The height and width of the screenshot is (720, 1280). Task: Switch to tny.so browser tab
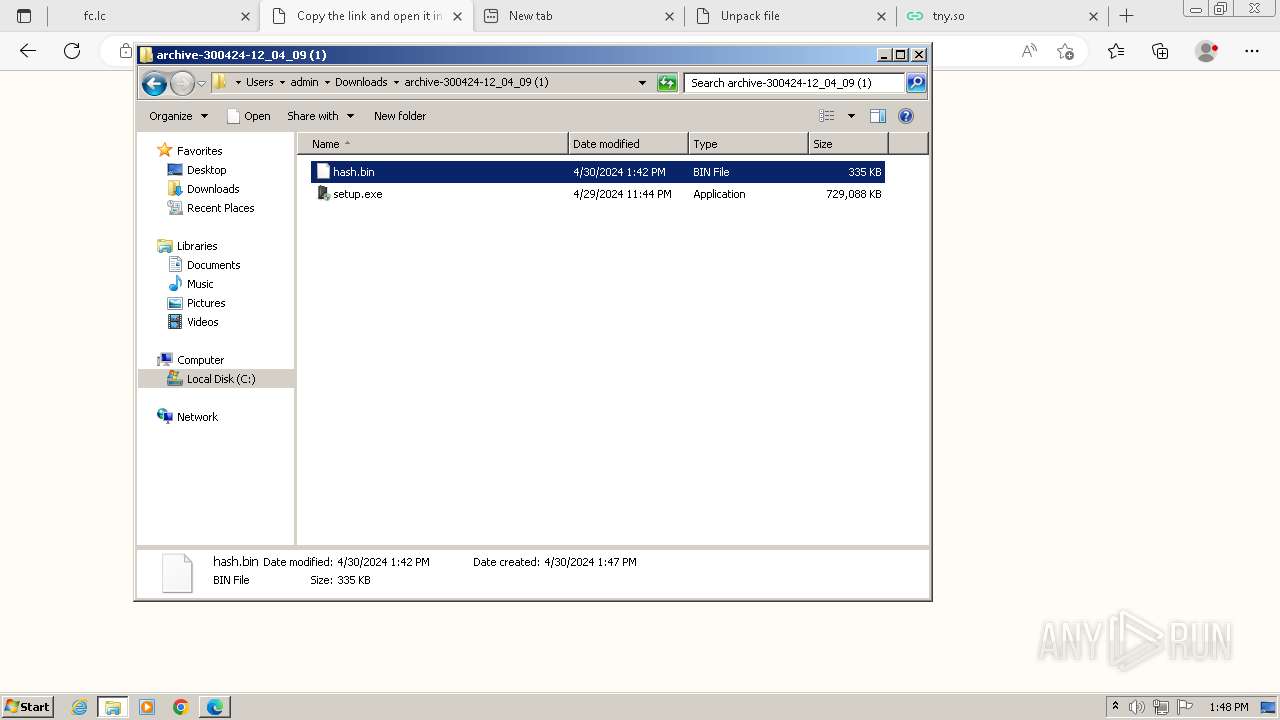point(1002,16)
